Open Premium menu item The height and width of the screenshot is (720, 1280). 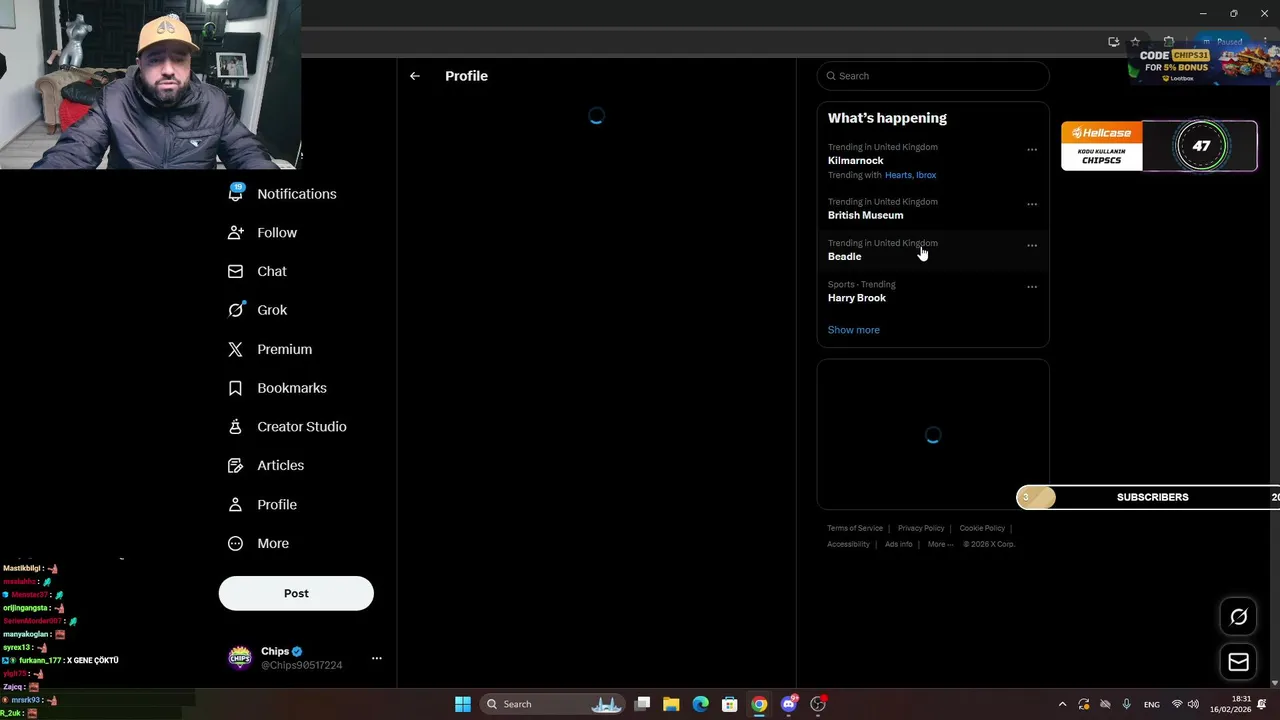(271, 349)
